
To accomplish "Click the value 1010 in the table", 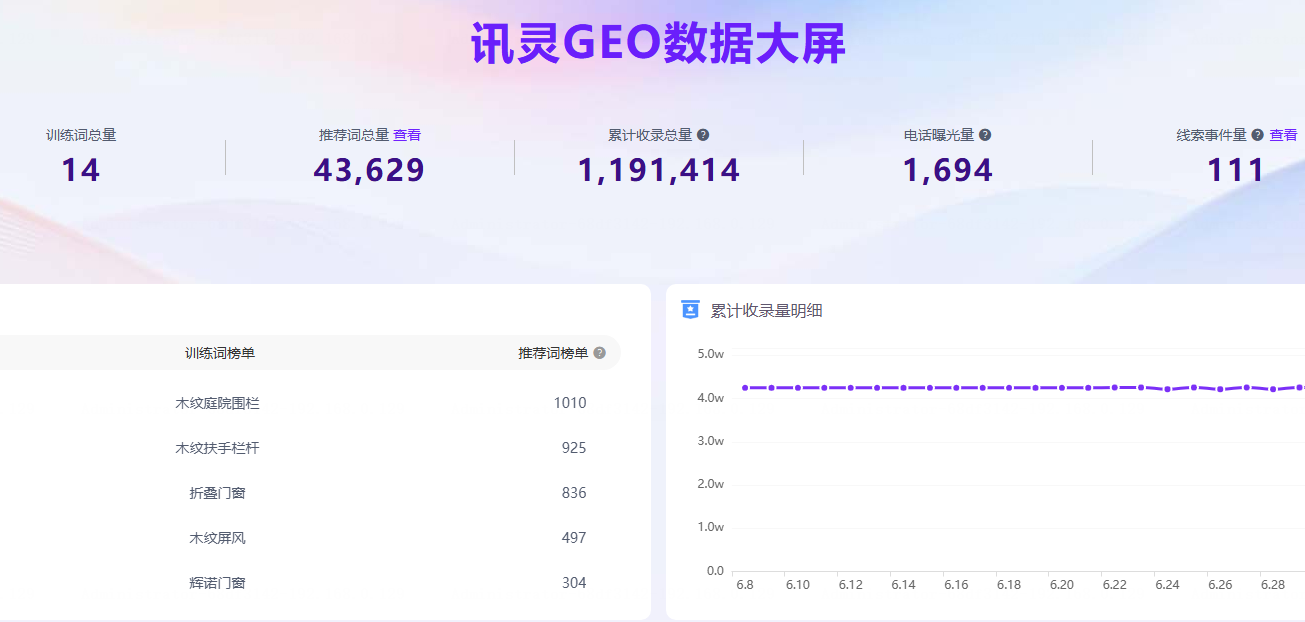I will (570, 403).
